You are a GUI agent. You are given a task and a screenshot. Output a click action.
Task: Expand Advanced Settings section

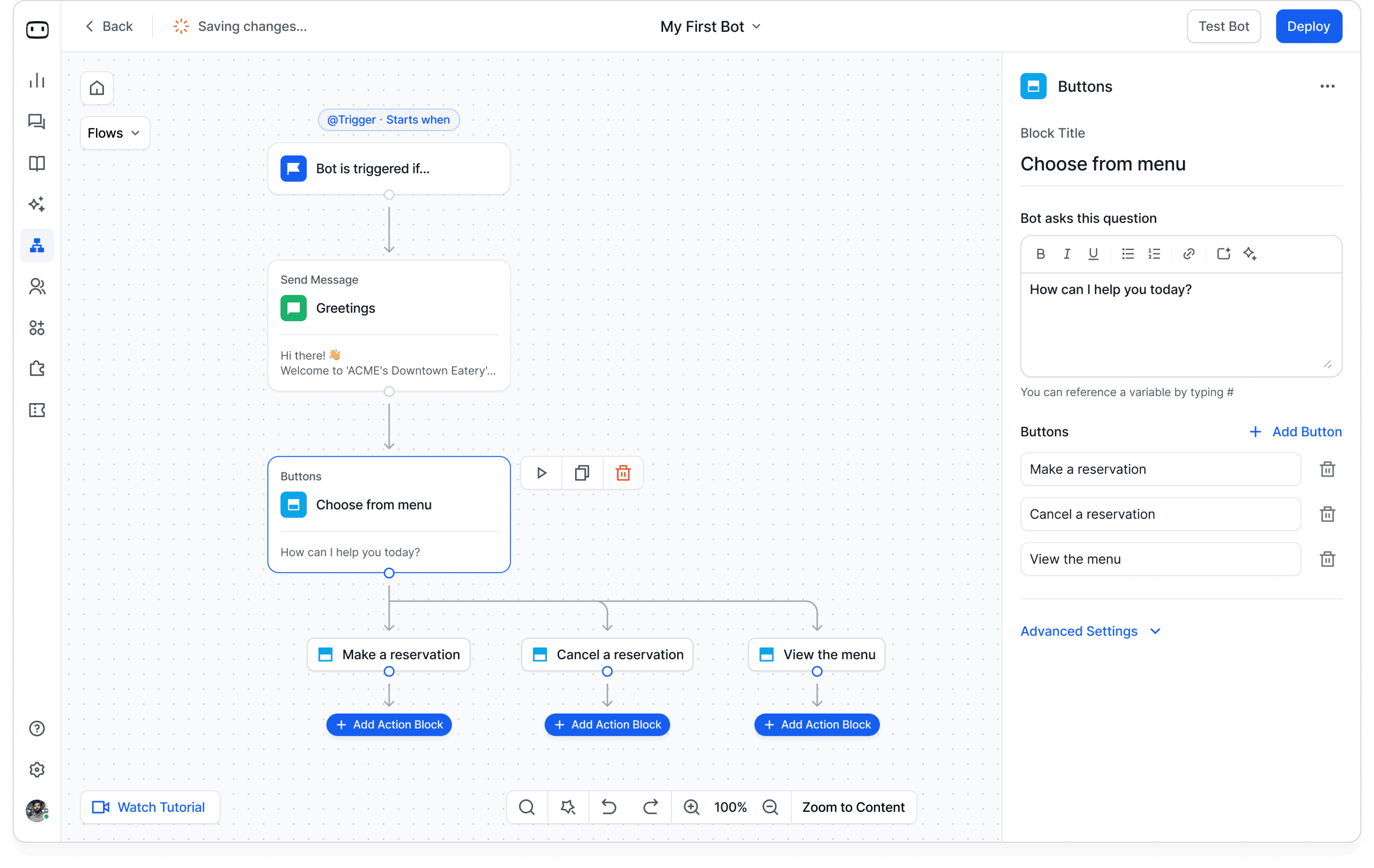coord(1090,631)
